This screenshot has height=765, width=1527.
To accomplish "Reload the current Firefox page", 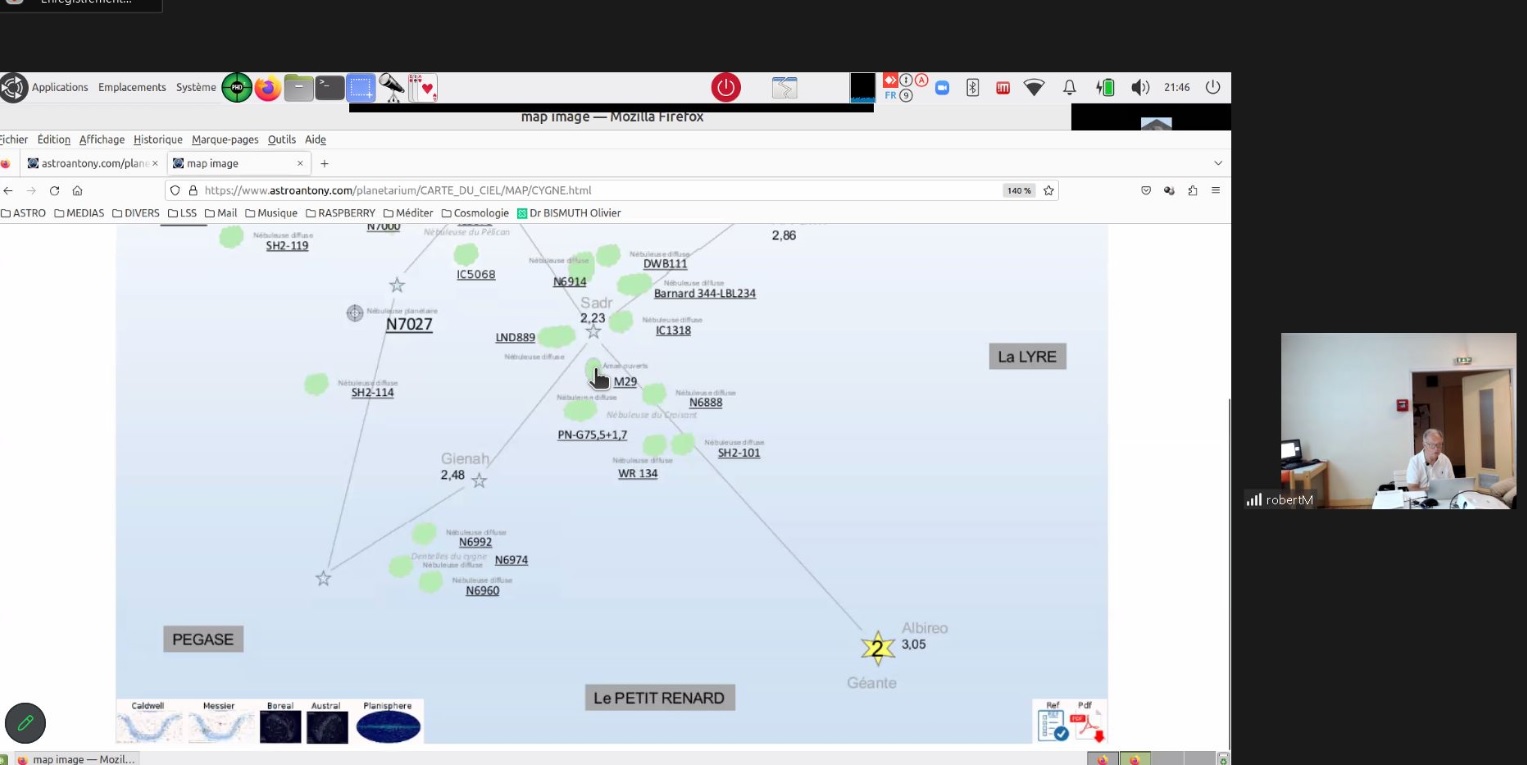I will [54, 190].
